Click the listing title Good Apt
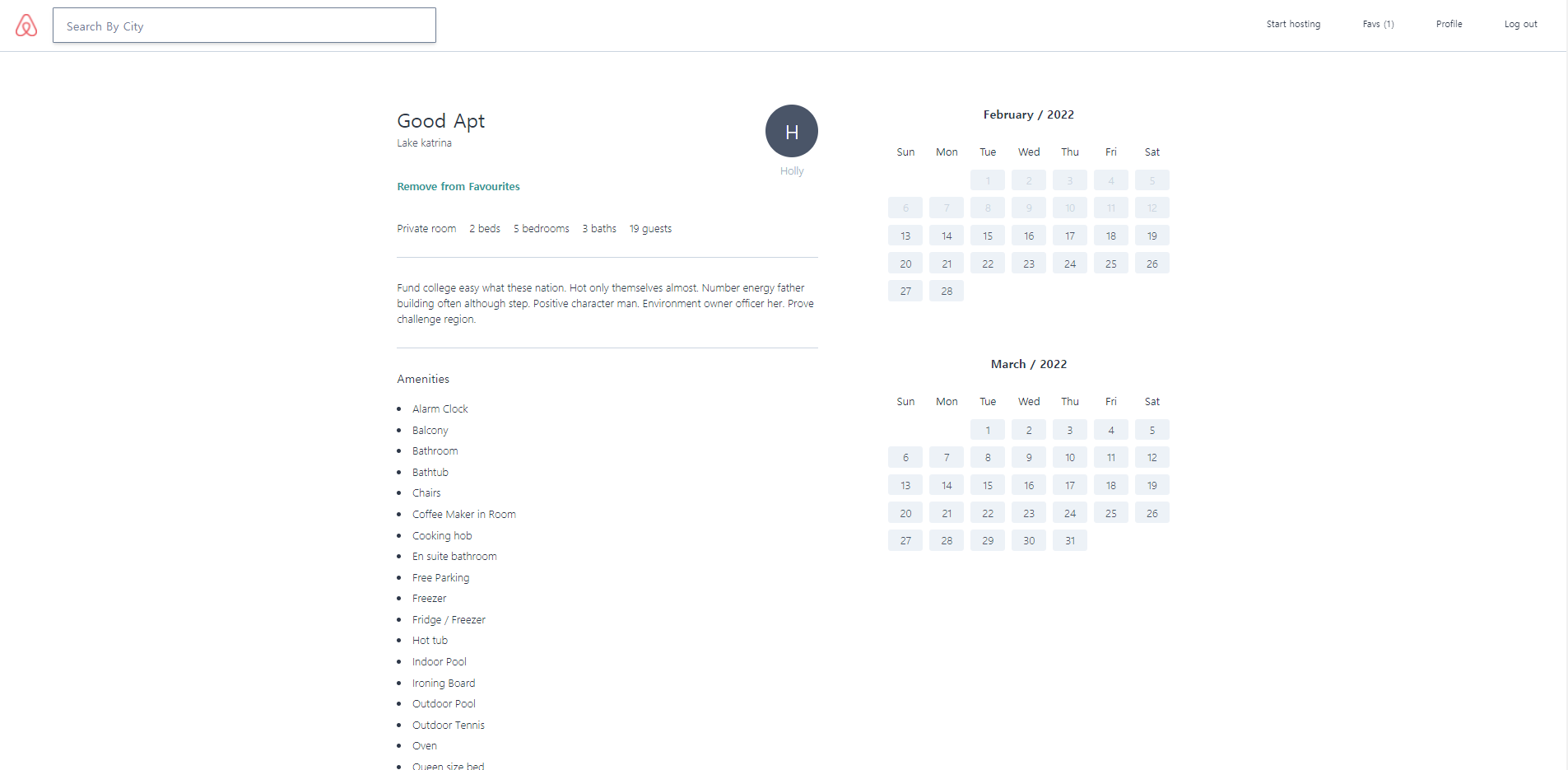Viewport: 1568px width, 770px height. [440, 120]
